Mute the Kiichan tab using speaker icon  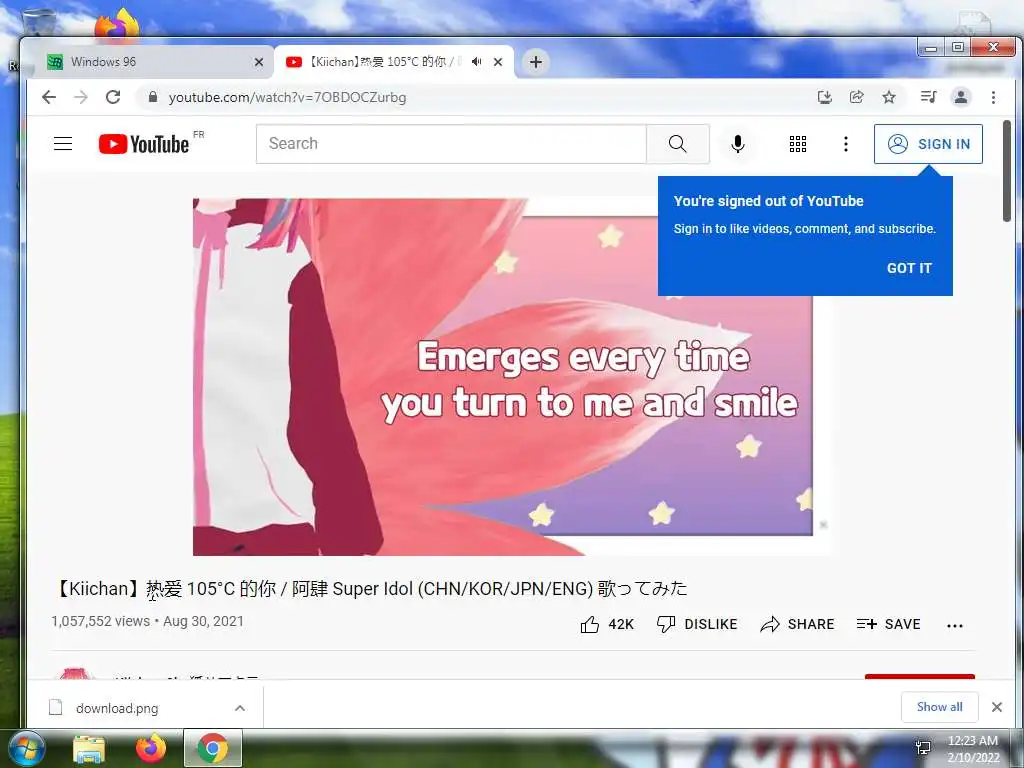[x=477, y=61]
